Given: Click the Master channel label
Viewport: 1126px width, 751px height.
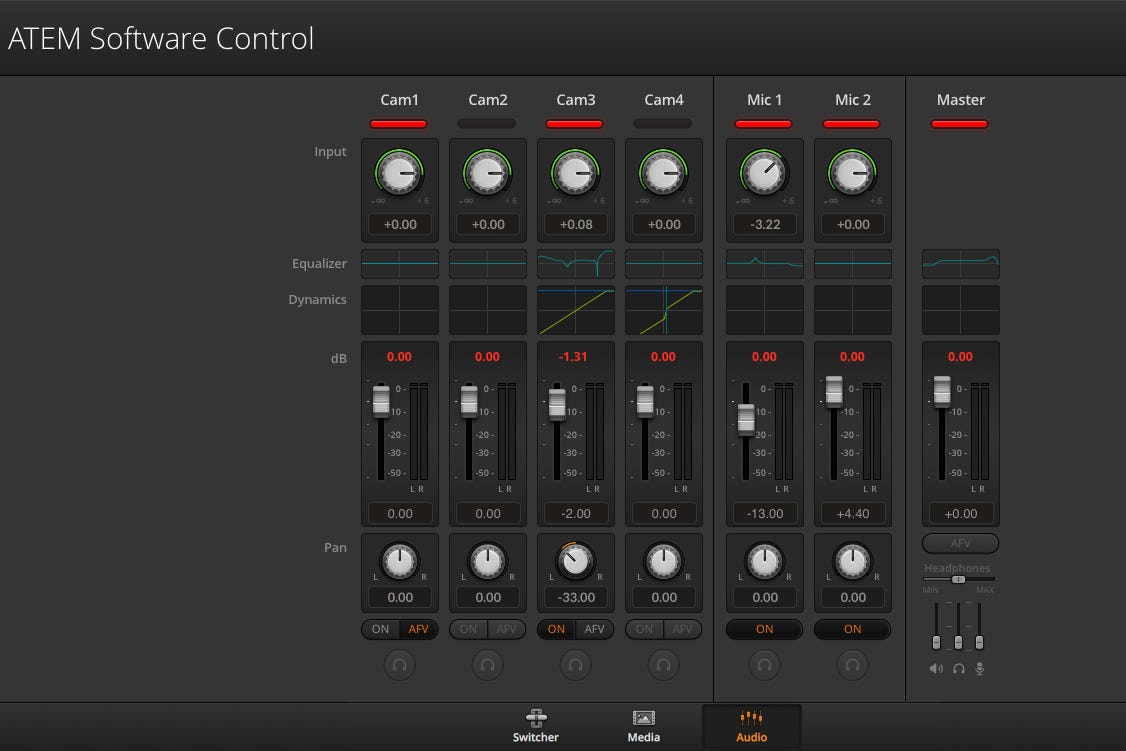Looking at the screenshot, I should point(960,100).
